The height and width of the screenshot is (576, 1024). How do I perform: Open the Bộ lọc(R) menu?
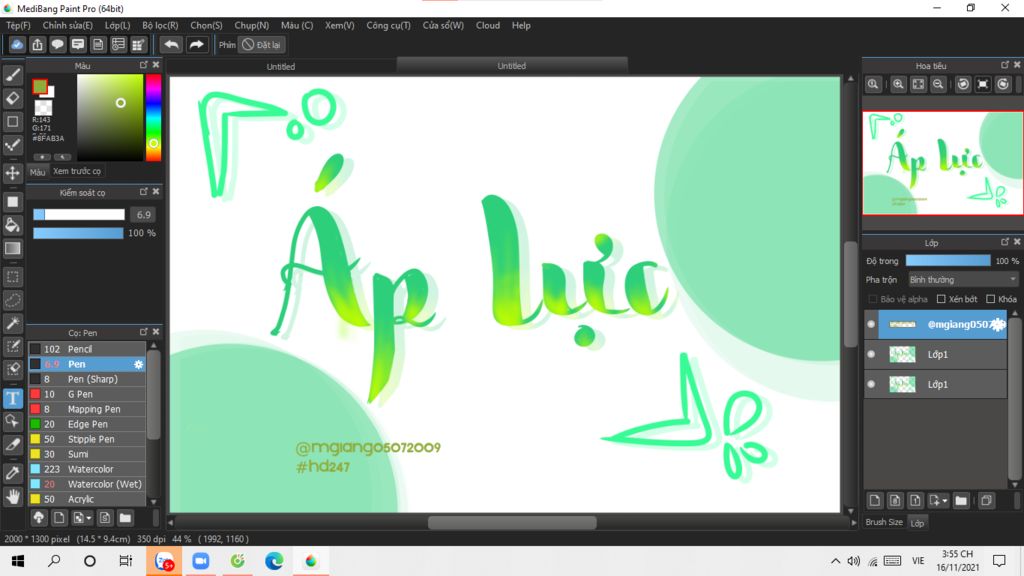click(x=160, y=25)
